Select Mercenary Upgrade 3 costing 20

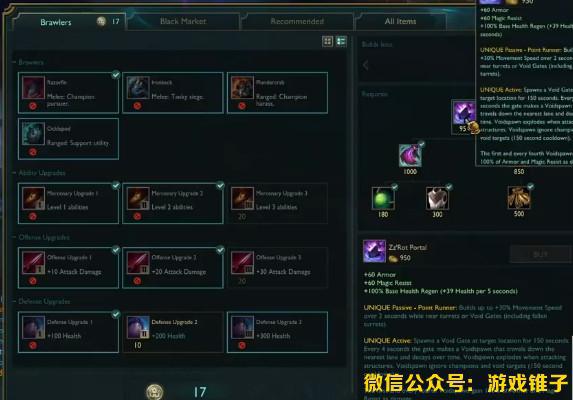tap(277, 203)
